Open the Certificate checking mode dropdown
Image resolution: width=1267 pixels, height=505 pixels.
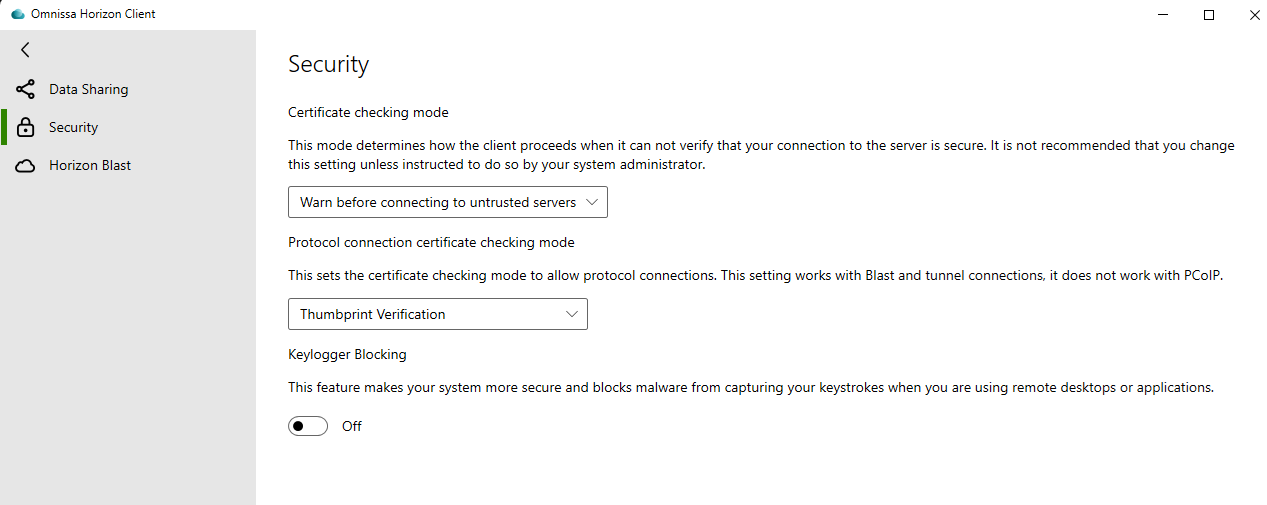tap(448, 202)
